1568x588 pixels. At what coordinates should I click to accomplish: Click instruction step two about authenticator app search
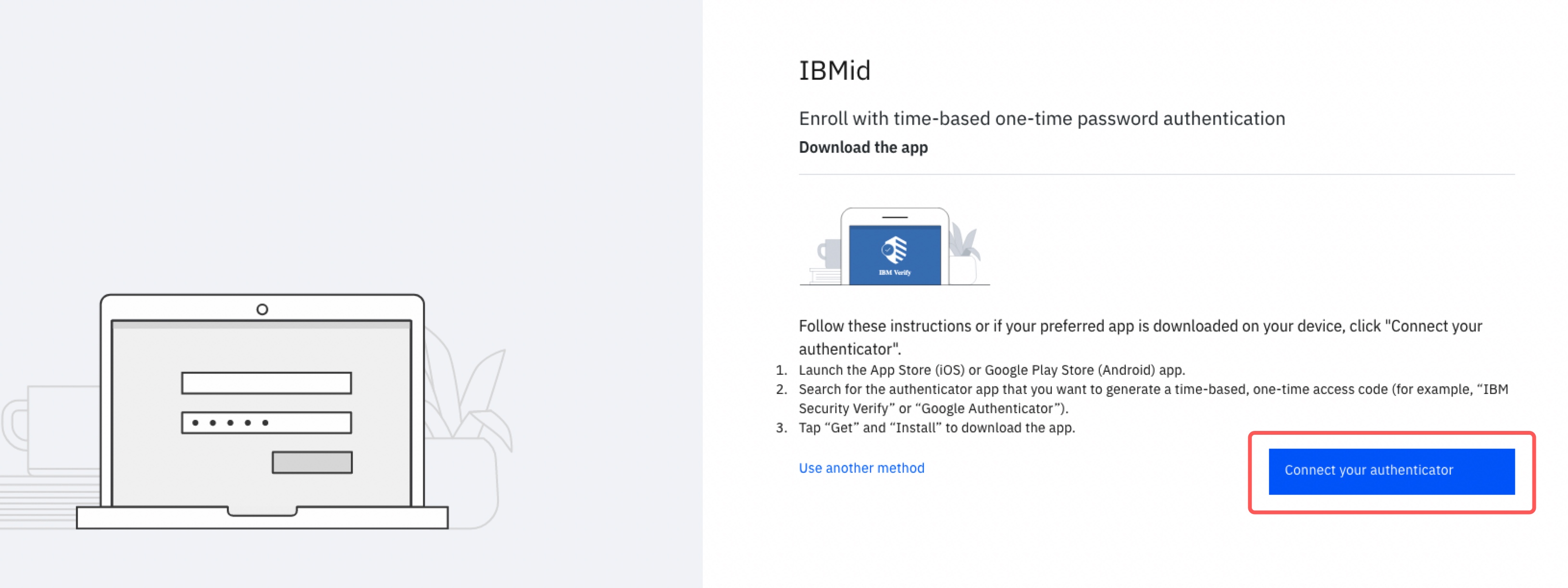point(1153,399)
